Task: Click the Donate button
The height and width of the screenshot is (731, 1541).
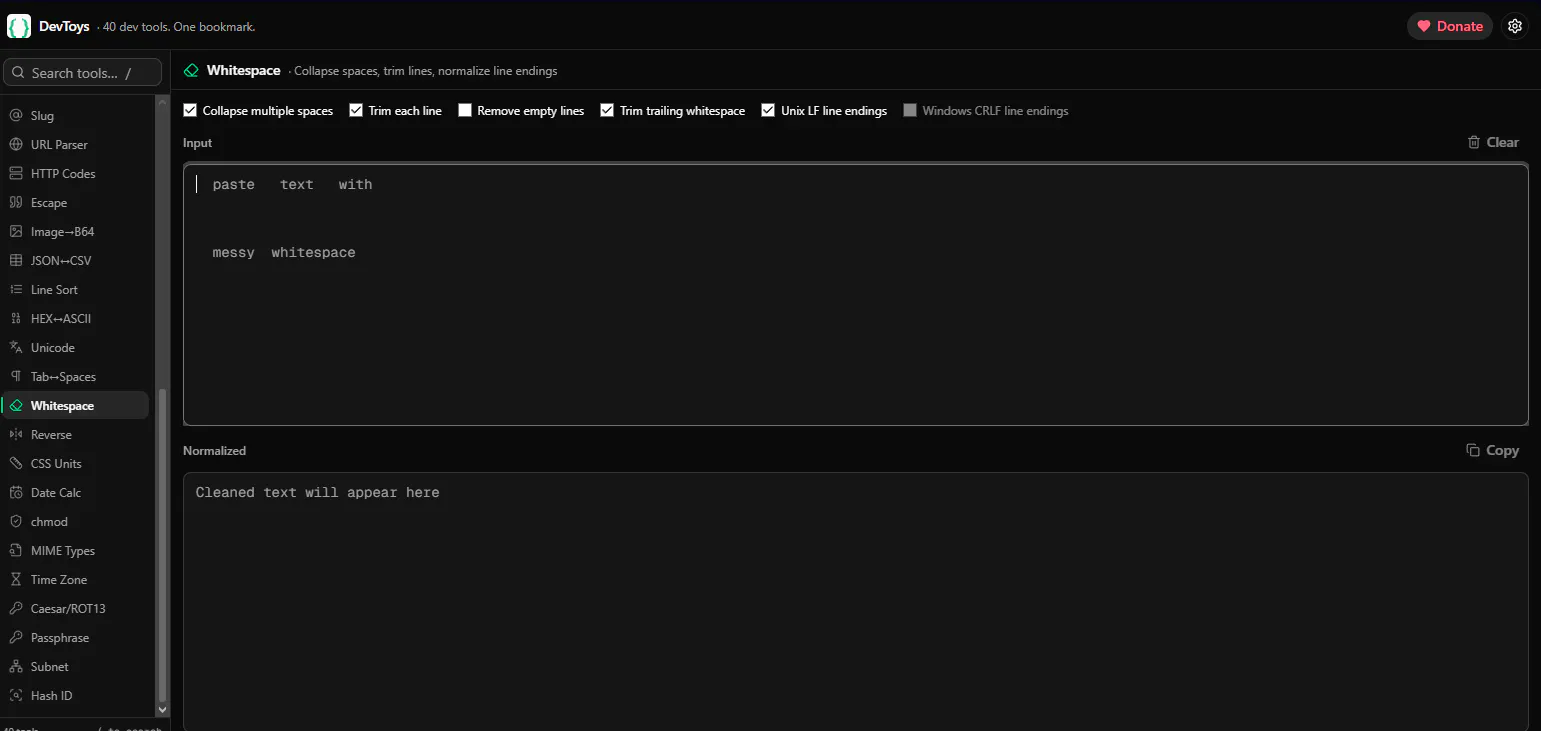Action: pos(1450,26)
